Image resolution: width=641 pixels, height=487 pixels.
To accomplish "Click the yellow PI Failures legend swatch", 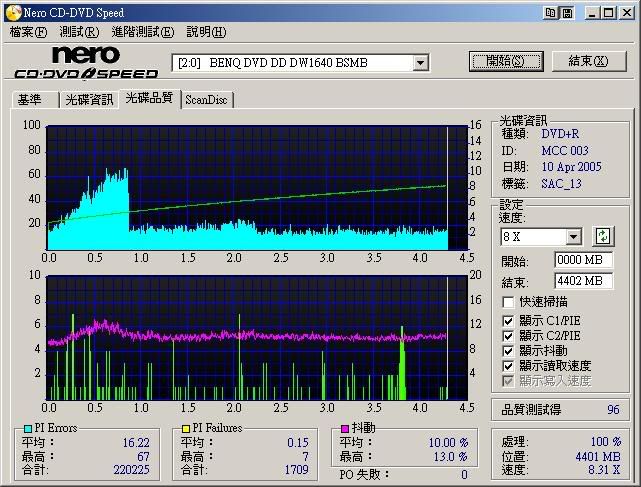I will pyautogui.click(x=186, y=429).
